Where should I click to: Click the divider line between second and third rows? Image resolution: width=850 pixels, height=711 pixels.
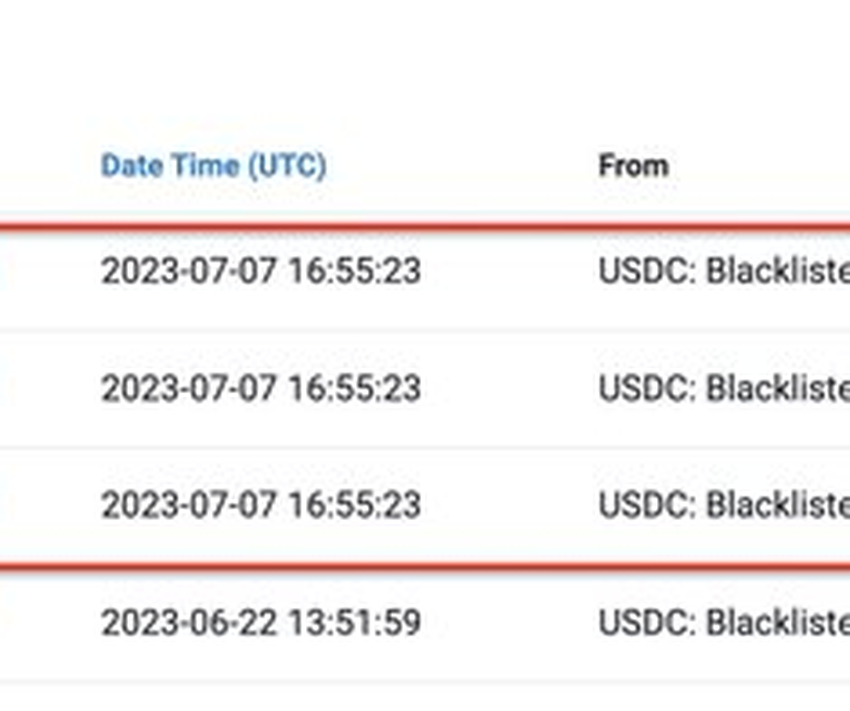pyautogui.click(x=425, y=448)
